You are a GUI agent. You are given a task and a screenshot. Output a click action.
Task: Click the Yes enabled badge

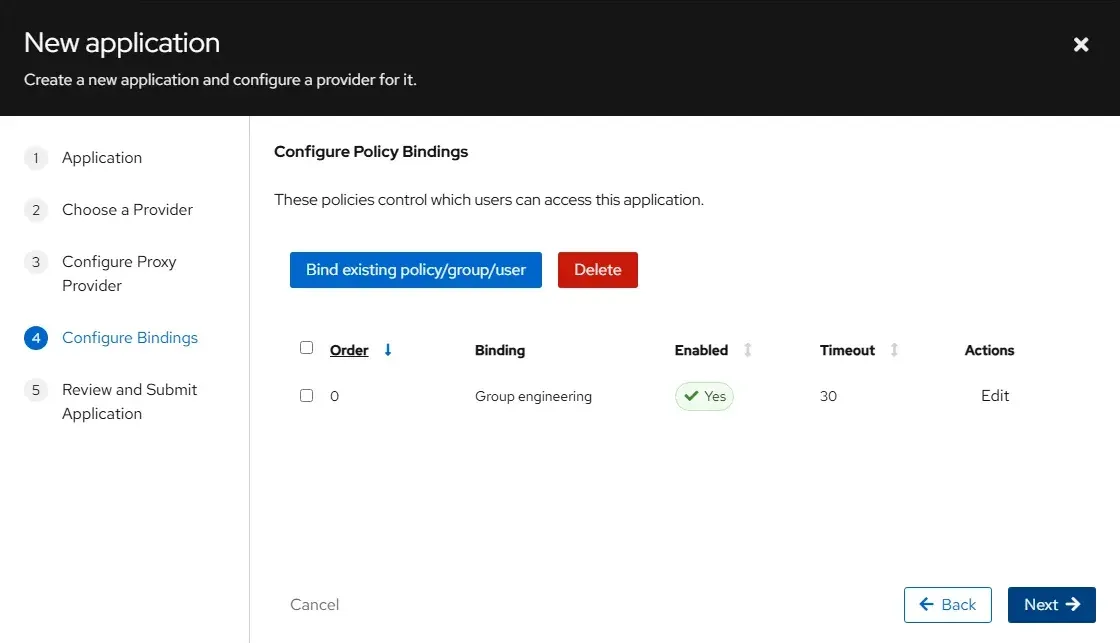(704, 397)
